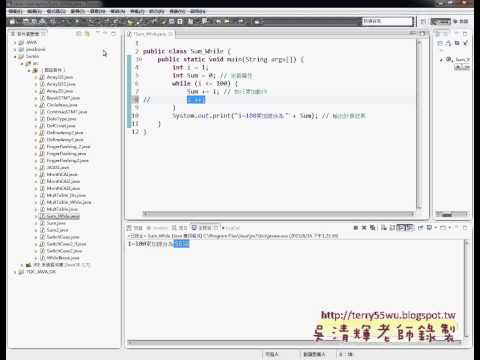This screenshot has width=480, height=360.
Task: Expand the bottom project in the tree
Action: point(15,272)
